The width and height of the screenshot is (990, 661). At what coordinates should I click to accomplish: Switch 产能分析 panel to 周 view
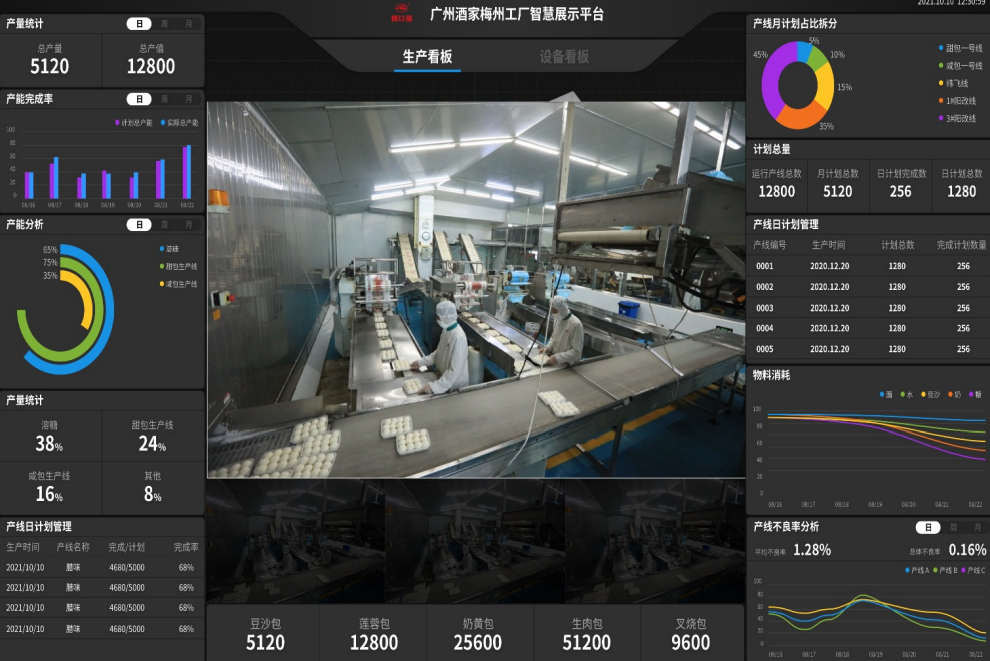coord(164,225)
